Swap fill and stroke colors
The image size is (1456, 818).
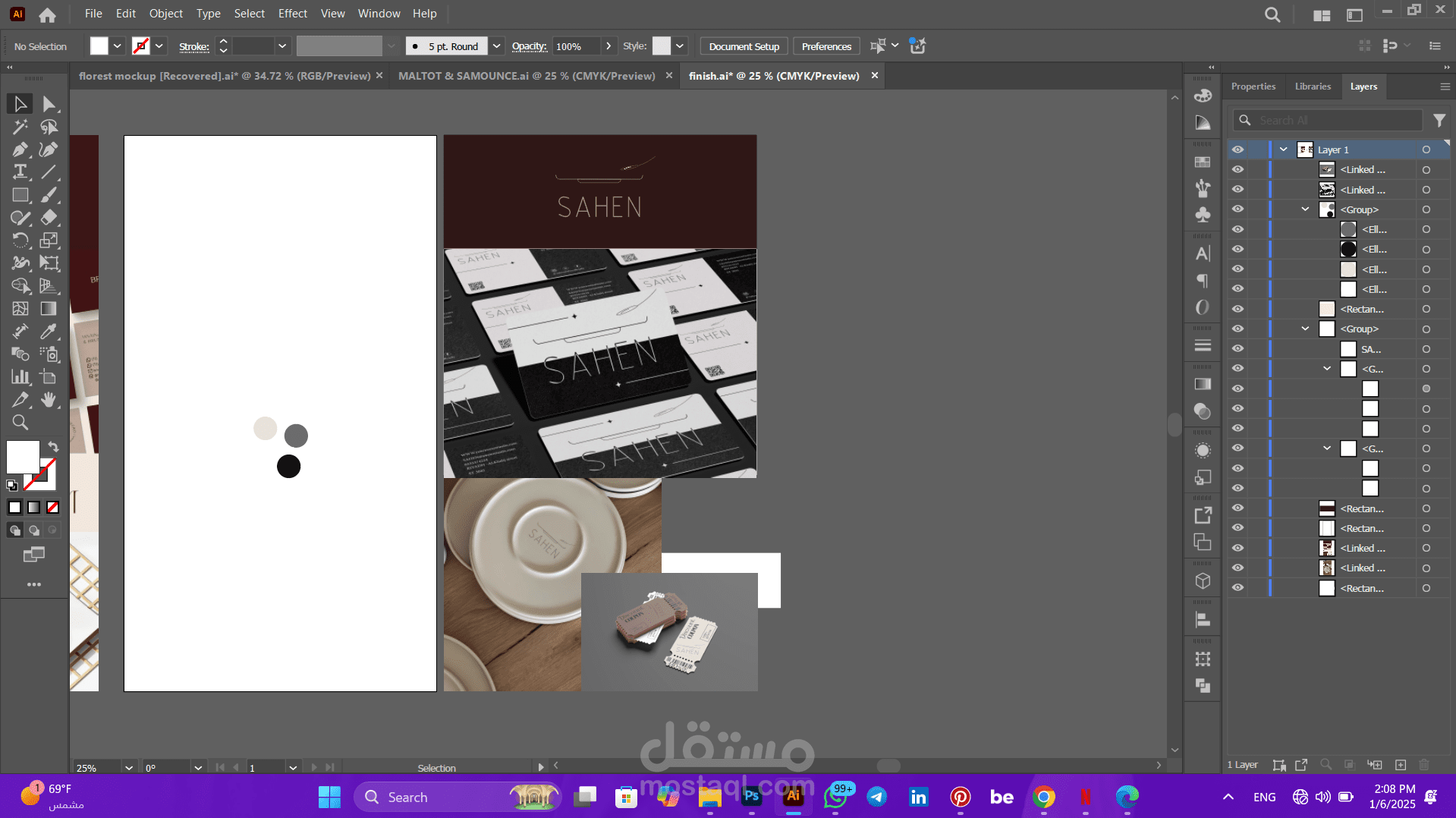coord(53,447)
